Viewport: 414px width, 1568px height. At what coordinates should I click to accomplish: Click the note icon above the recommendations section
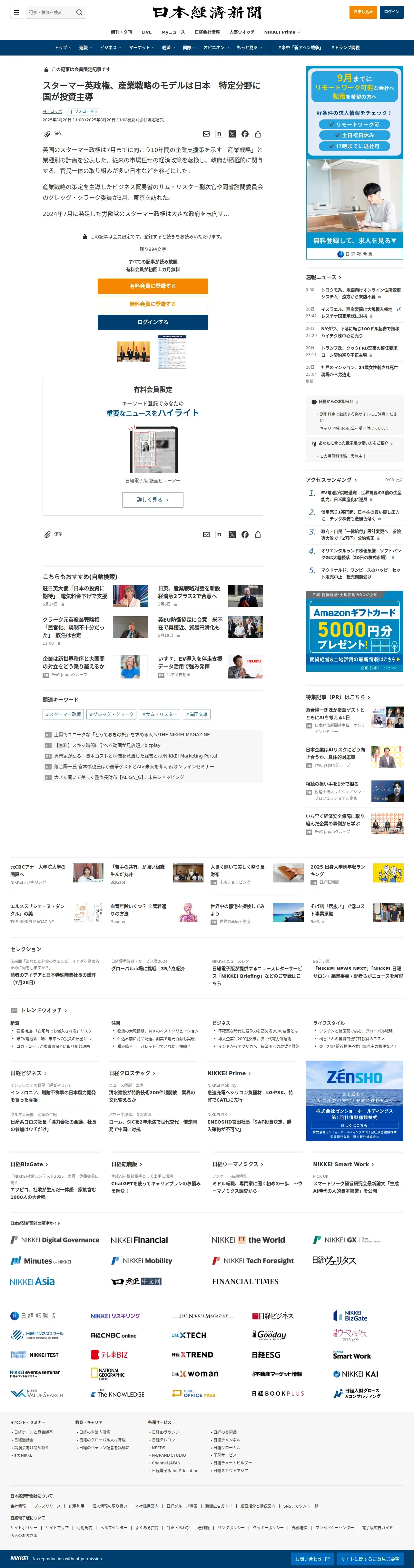[219, 535]
